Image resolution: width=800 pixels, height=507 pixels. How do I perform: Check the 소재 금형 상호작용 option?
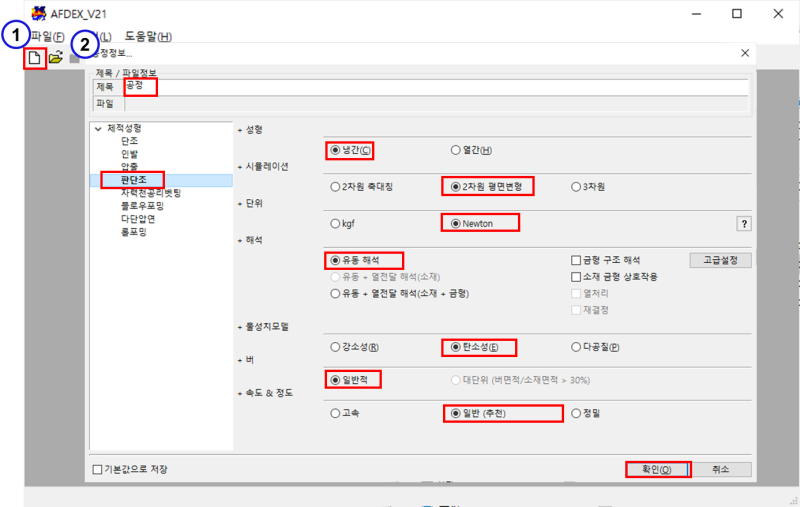(576, 277)
